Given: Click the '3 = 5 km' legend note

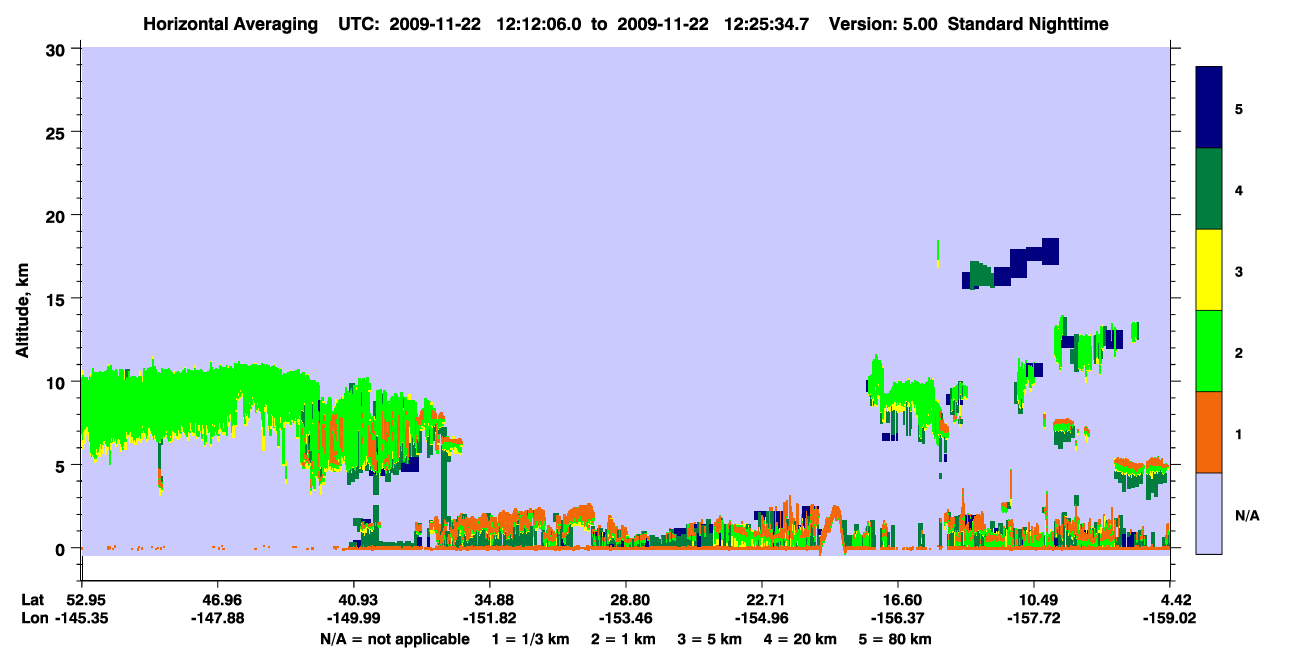Looking at the screenshot, I should 710,639.
